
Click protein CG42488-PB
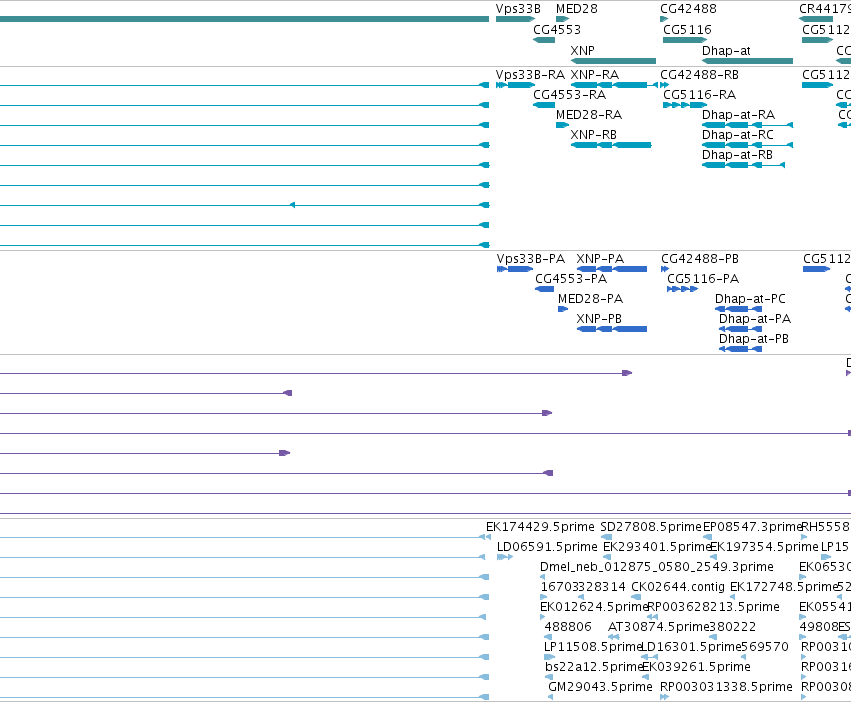(700, 258)
